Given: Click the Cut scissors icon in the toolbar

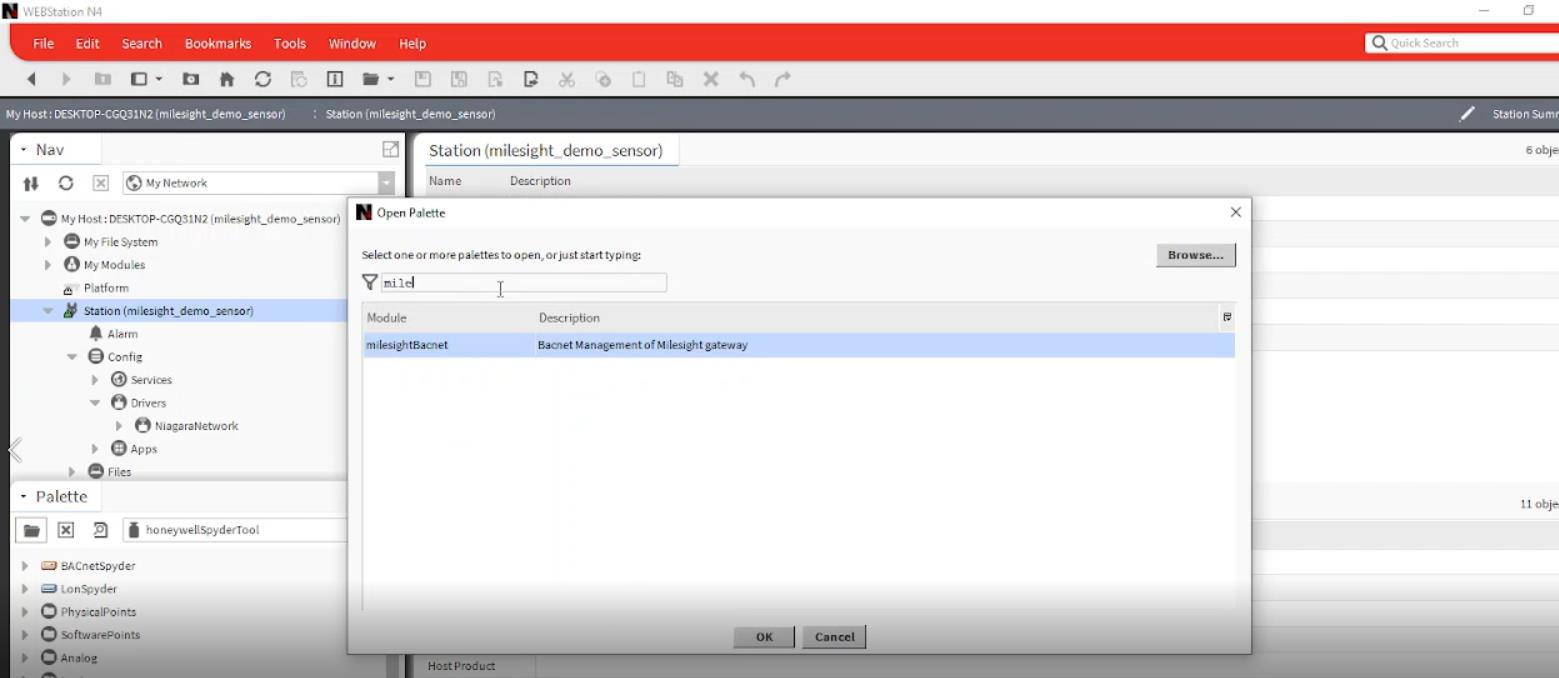Looking at the screenshot, I should (567, 79).
